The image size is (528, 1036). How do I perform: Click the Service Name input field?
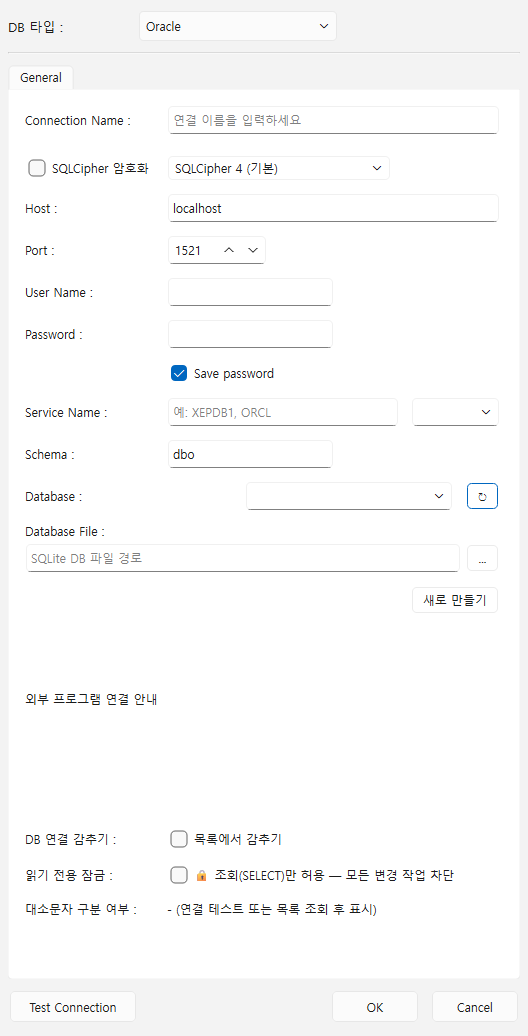pos(283,412)
